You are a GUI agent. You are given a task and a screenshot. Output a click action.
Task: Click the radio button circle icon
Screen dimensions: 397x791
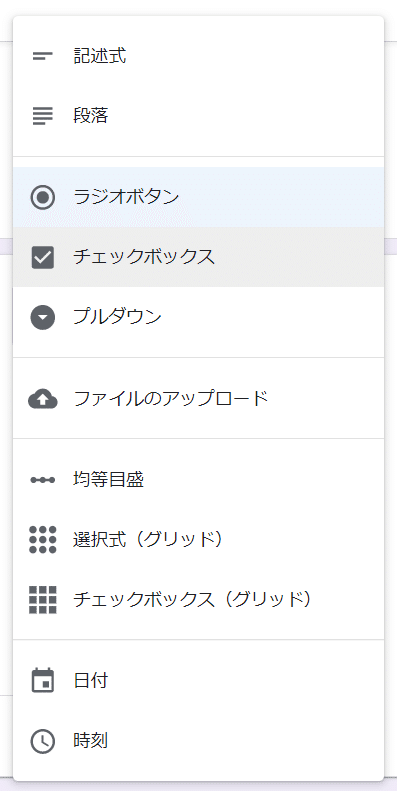coord(42,197)
